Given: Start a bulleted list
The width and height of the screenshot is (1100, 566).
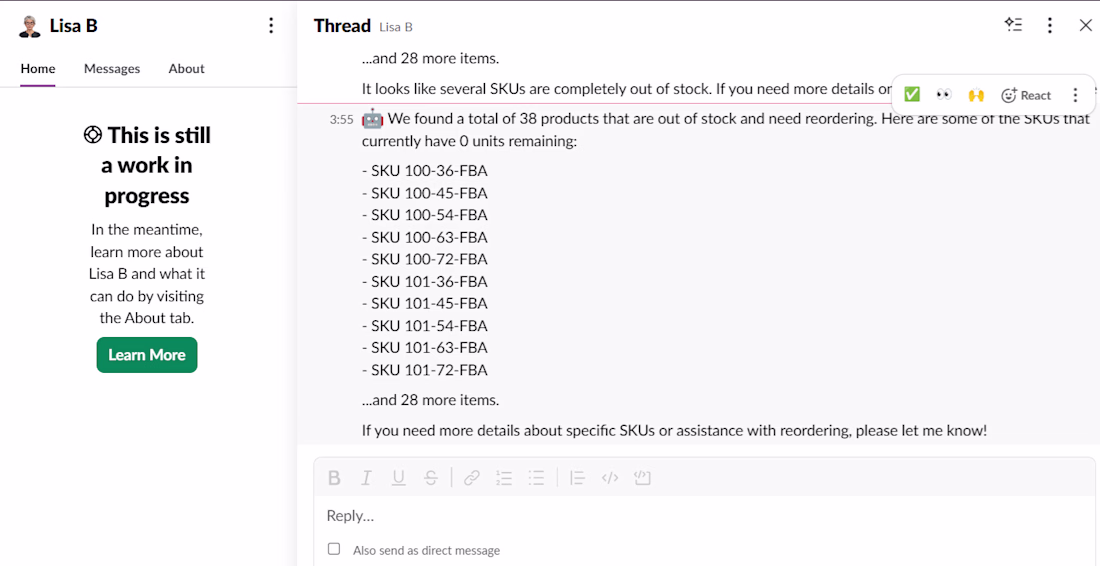Looking at the screenshot, I should pos(536,478).
